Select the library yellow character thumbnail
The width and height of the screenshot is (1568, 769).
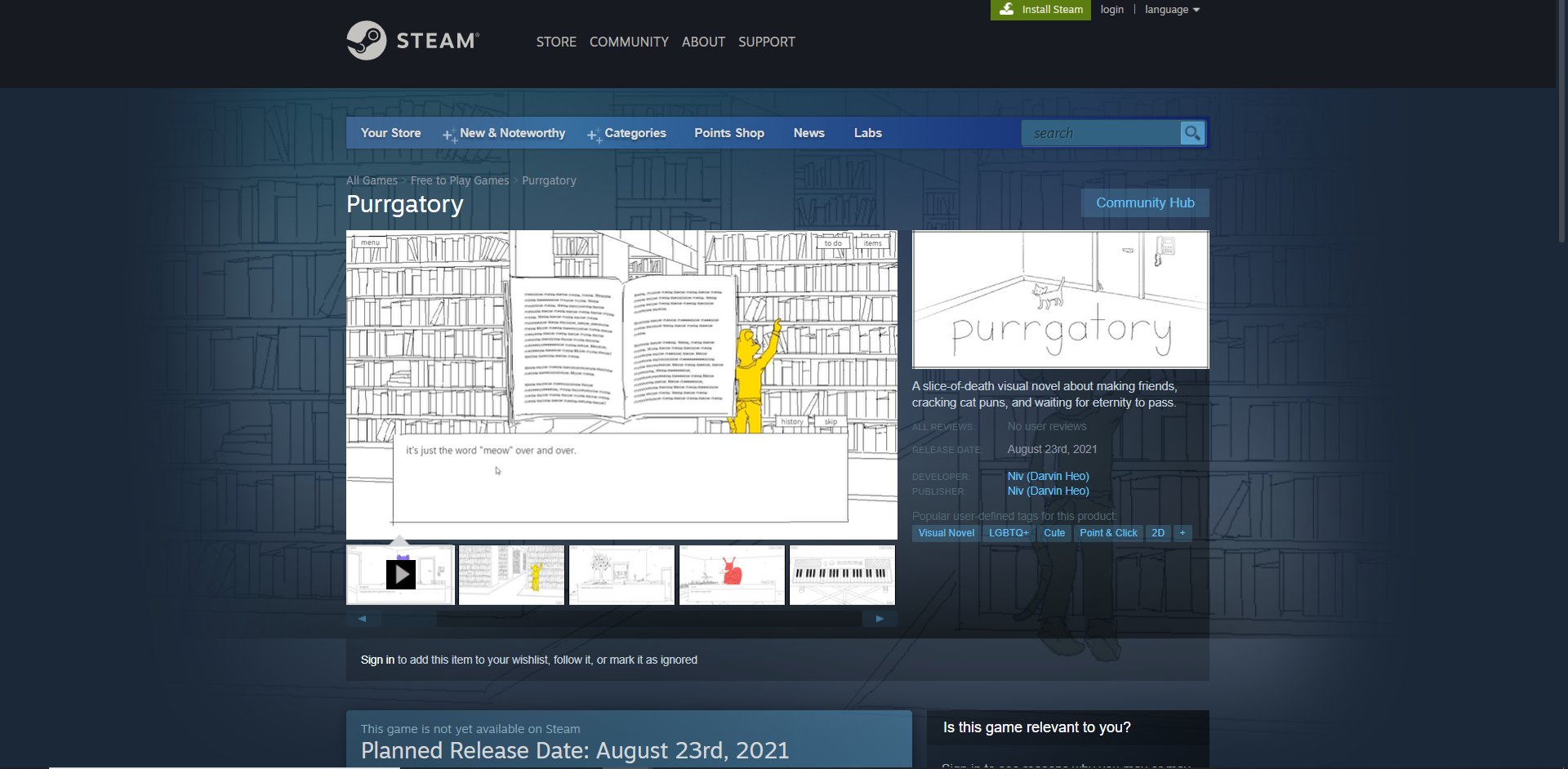coord(511,575)
